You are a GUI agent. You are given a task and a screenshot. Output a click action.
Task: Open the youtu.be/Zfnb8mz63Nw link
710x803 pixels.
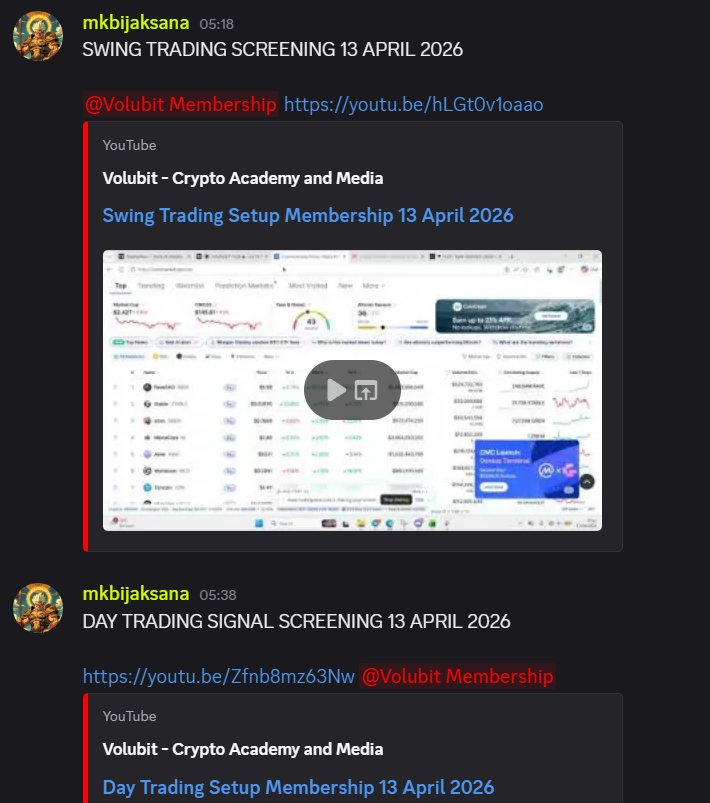pyautogui.click(x=219, y=676)
